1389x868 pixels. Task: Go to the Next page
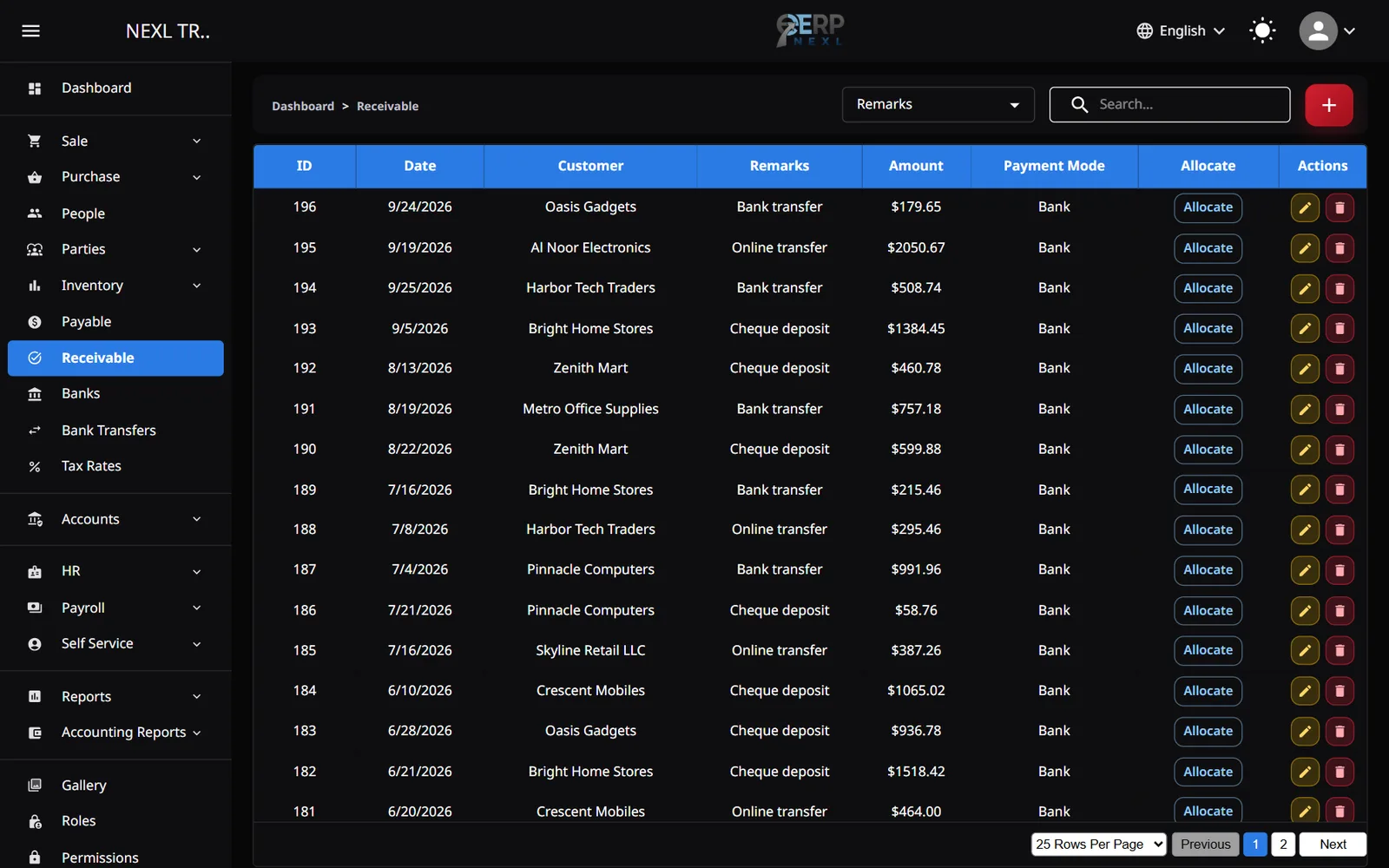1333,845
